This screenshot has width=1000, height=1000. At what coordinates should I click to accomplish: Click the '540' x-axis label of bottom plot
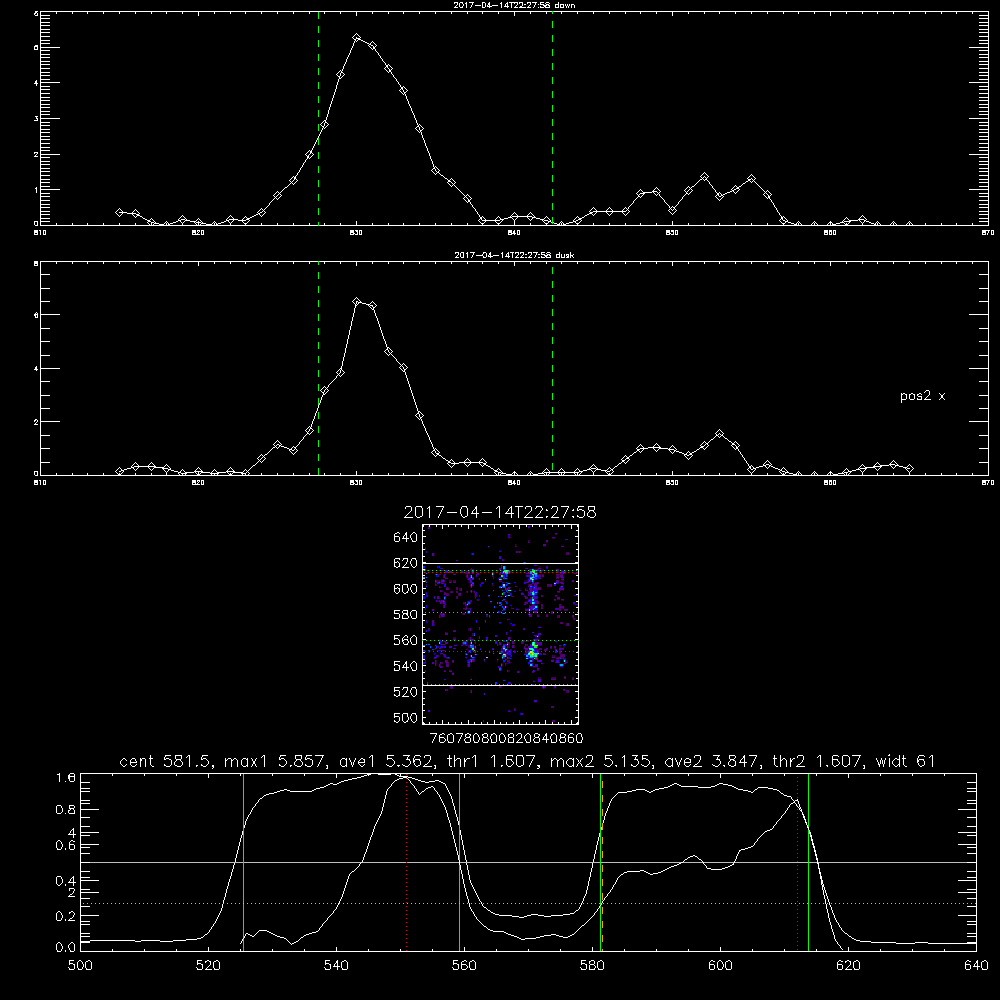[x=336, y=966]
